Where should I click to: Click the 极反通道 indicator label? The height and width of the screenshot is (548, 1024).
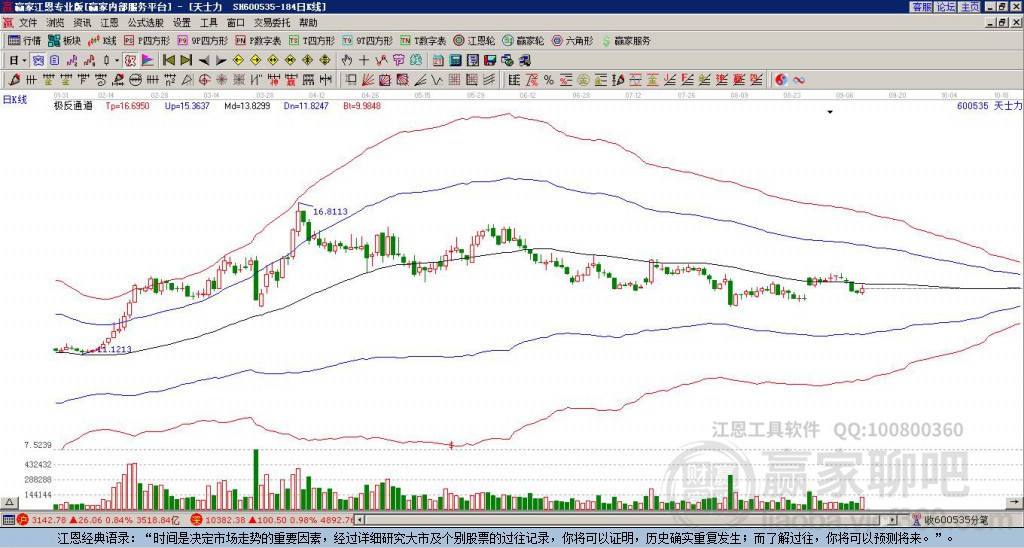[73, 105]
